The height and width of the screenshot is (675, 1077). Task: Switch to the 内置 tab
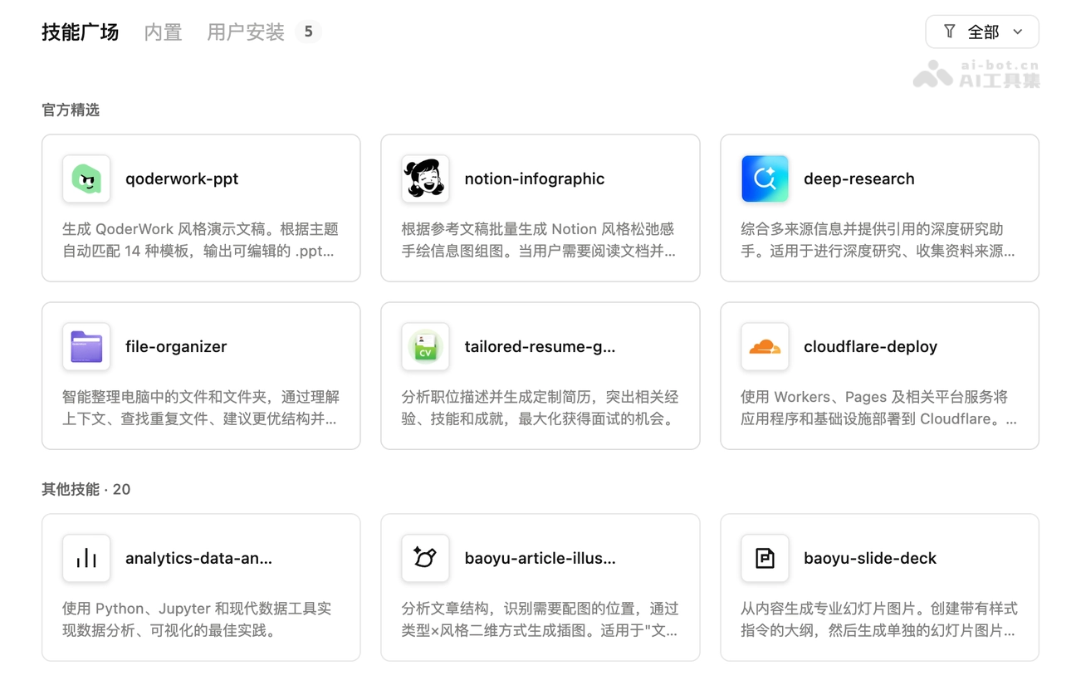click(162, 31)
